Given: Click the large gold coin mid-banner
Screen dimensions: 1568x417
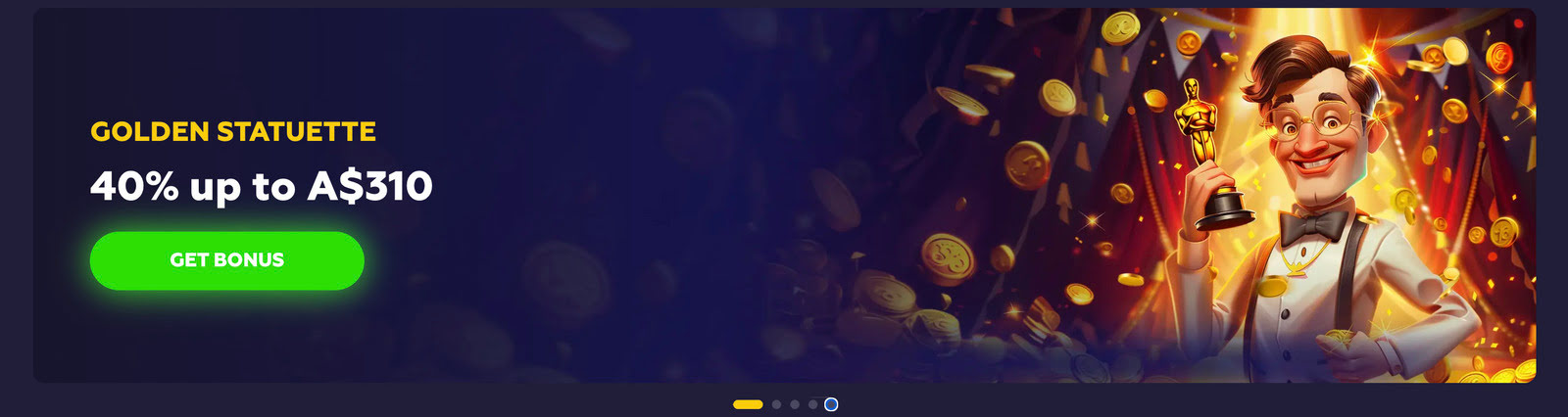Looking at the screenshot, I should tap(948, 255).
